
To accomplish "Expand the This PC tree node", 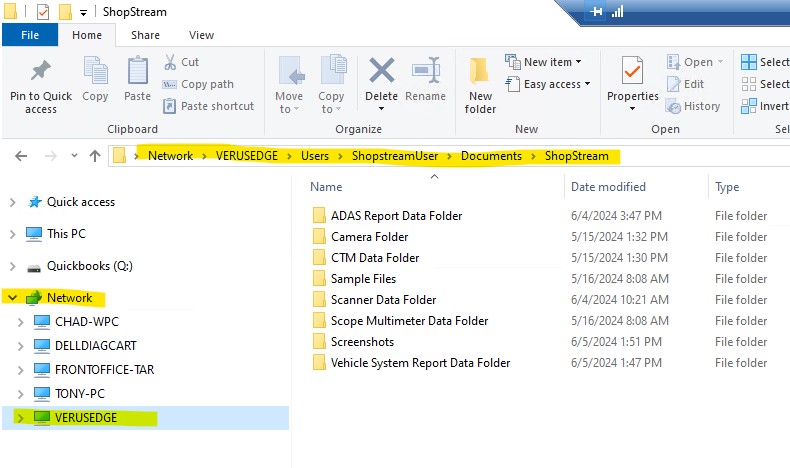I will click(12, 234).
